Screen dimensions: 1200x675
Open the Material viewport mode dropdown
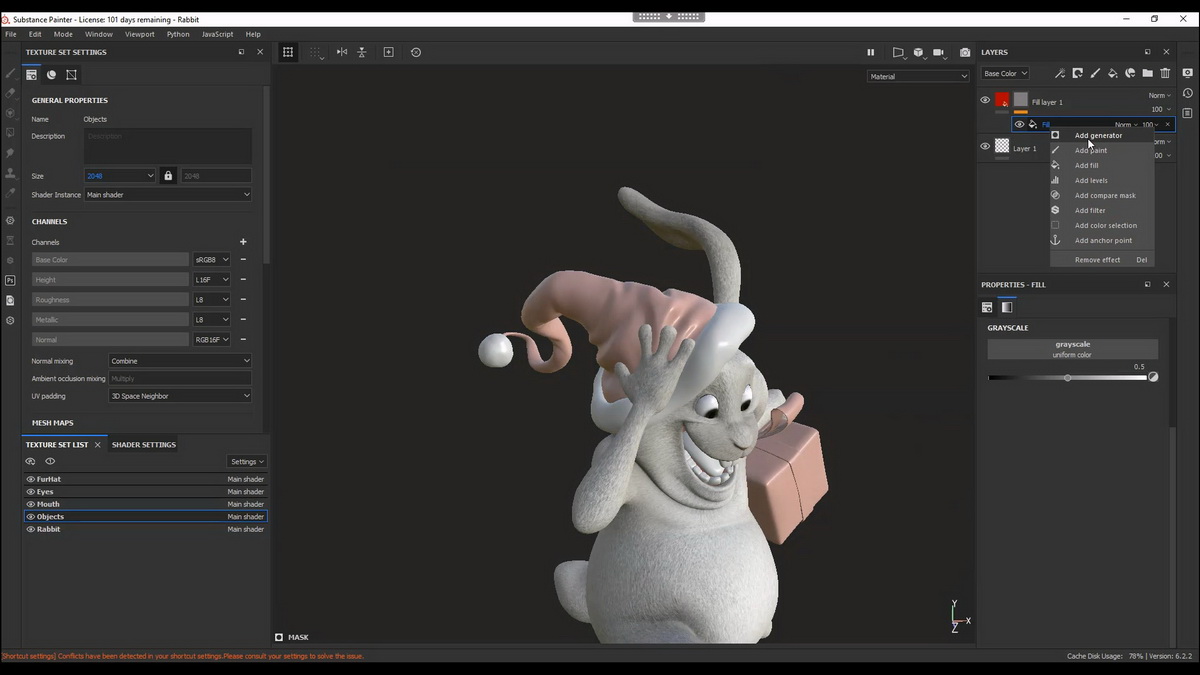[x=918, y=76]
